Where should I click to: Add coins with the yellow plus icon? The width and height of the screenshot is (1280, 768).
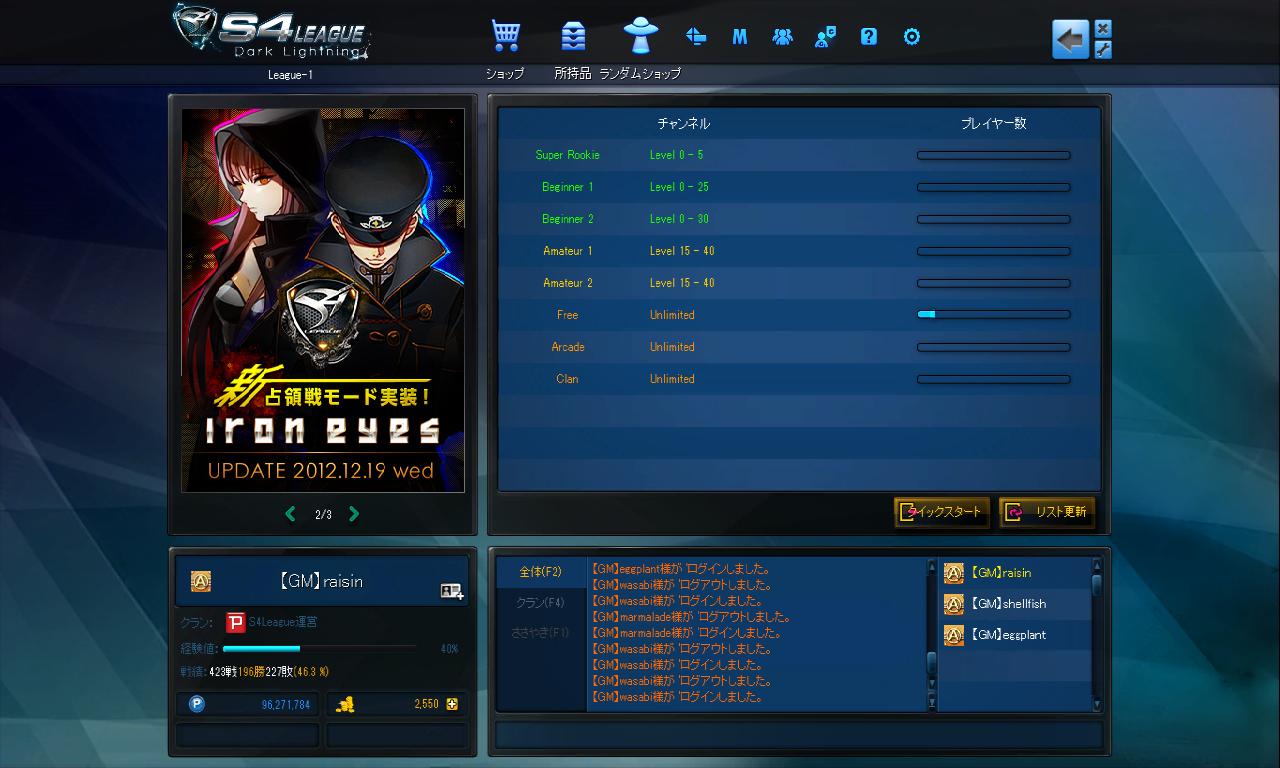point(453,704)
